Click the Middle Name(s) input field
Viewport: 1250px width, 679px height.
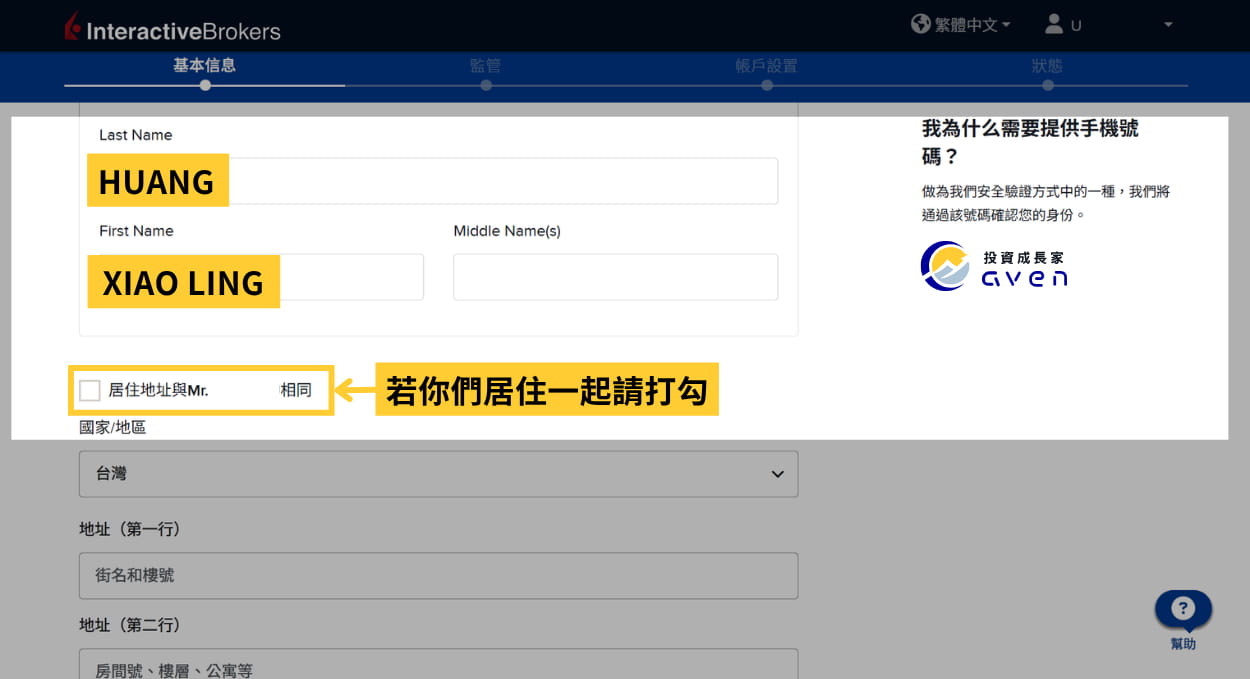[x=615, y=277]
